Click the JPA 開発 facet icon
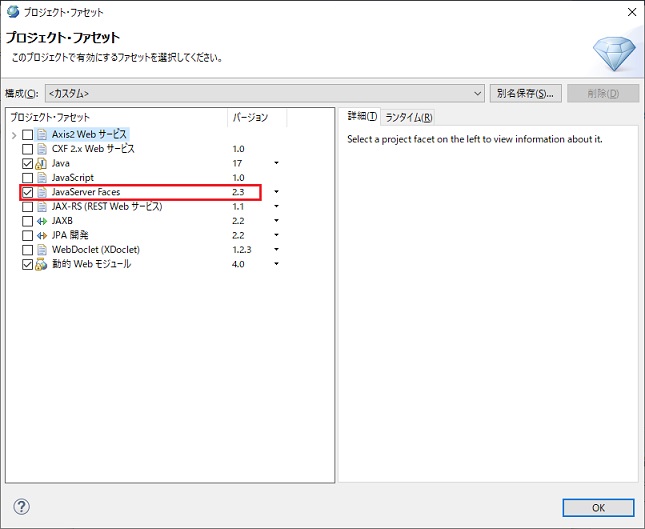Image resolution: width=645 pixels, height=529 pixels. tap(42, 235)
